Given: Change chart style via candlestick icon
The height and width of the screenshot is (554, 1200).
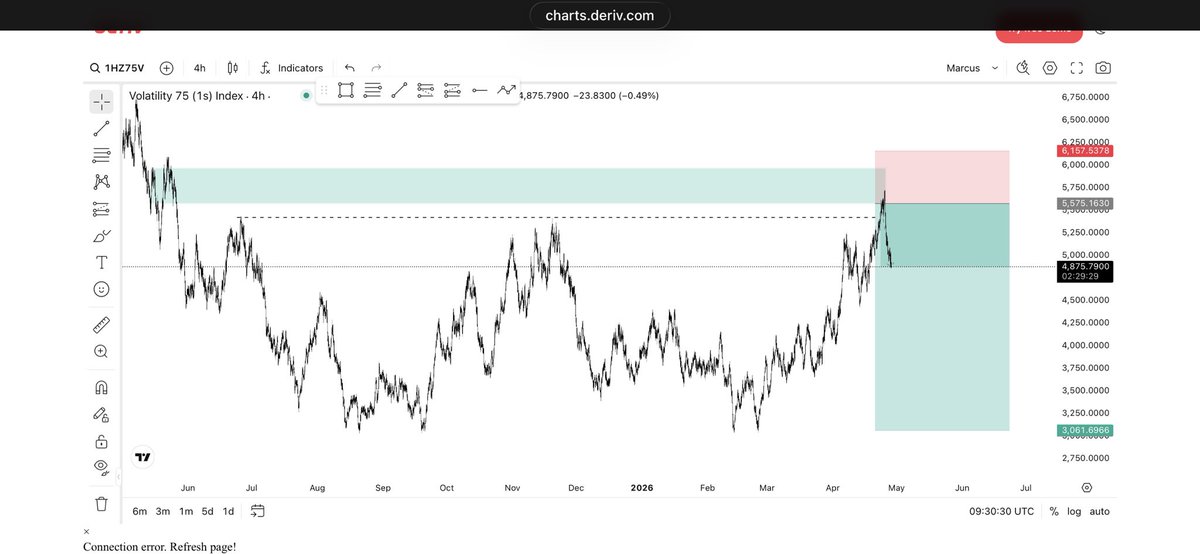Looking at the screenshot, I should pos(232,68).
